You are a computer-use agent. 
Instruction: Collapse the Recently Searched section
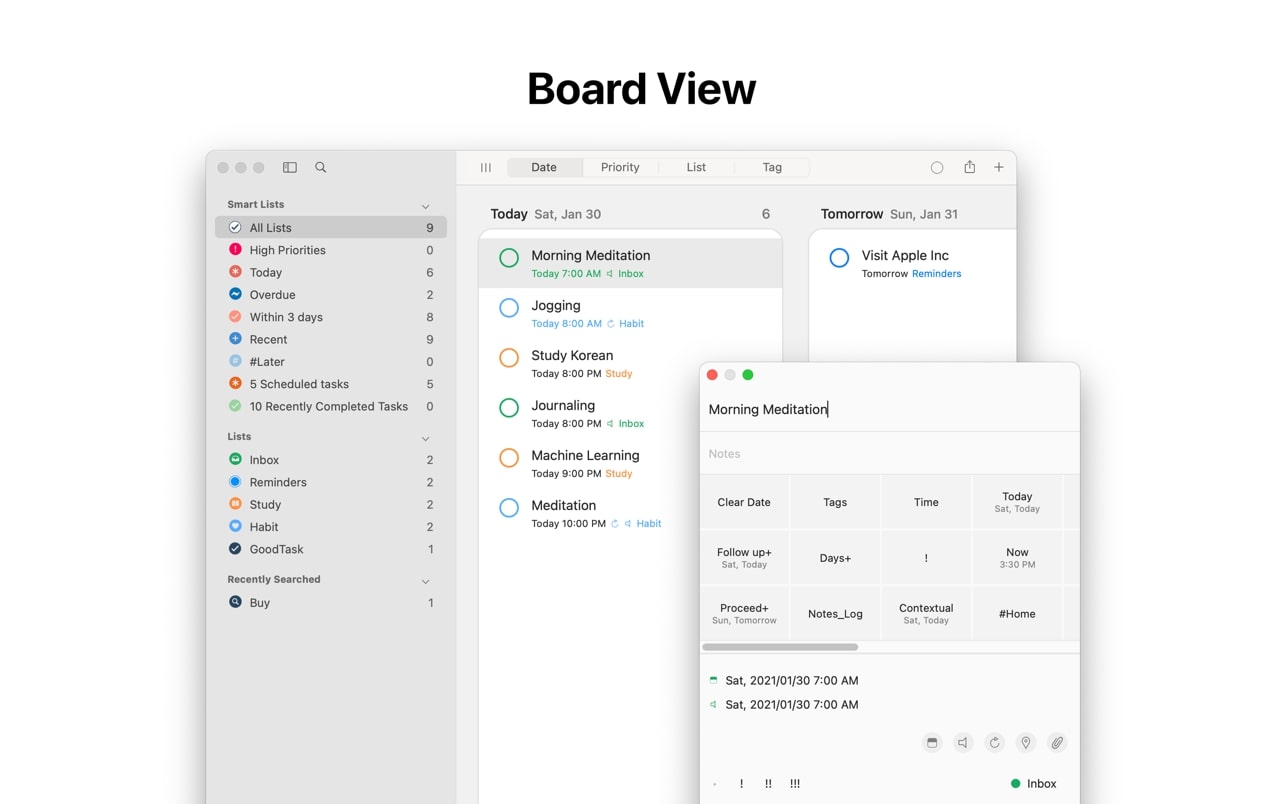[x=425, y=581]
